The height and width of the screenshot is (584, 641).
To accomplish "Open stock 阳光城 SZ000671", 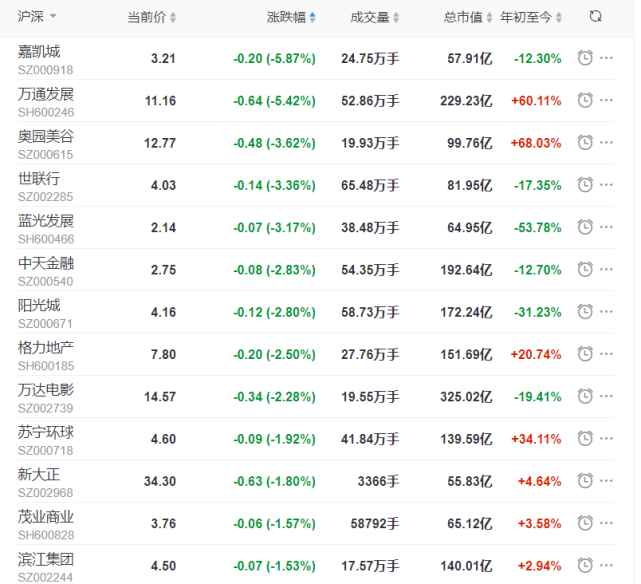I will [x=45, y=313].
